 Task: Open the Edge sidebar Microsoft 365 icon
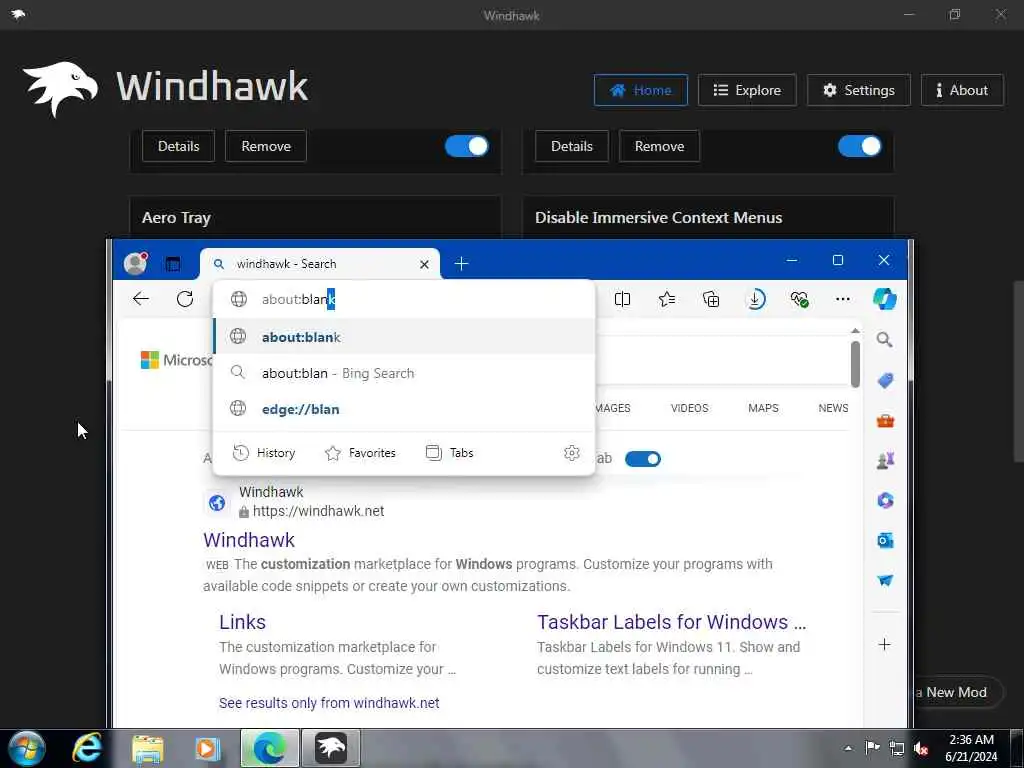[885, 501]
